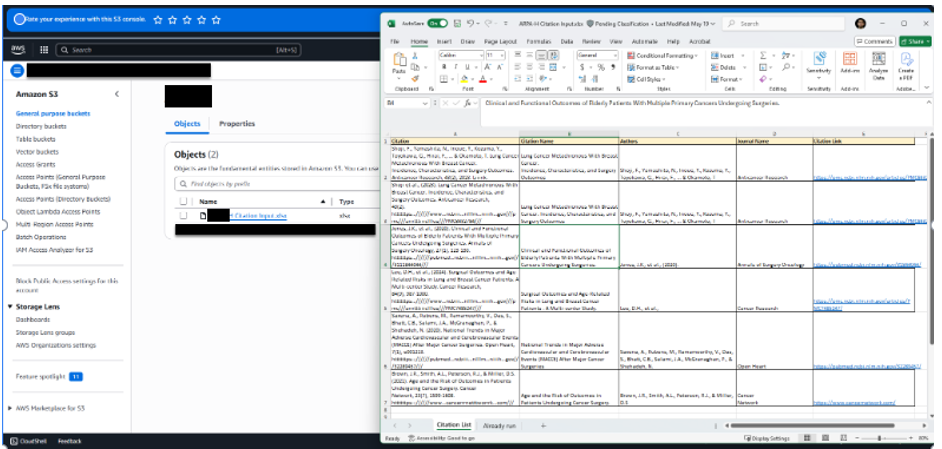The width and height of the screenshot is (942, 449).
Task: Click the AutoSum sigma icon
Action: [763, 55]
